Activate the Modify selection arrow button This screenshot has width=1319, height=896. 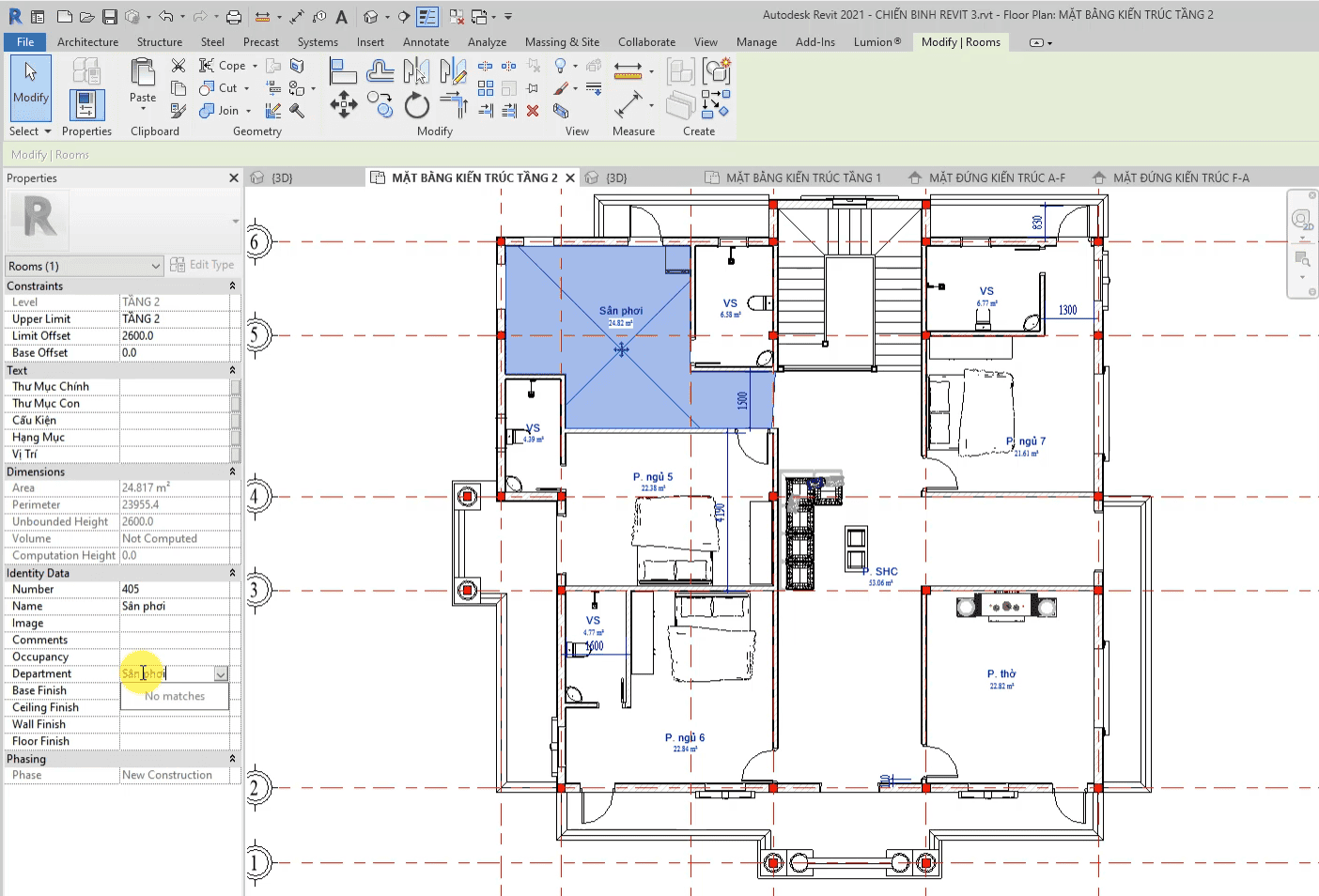pyautogui.click(x=31, y=86)
